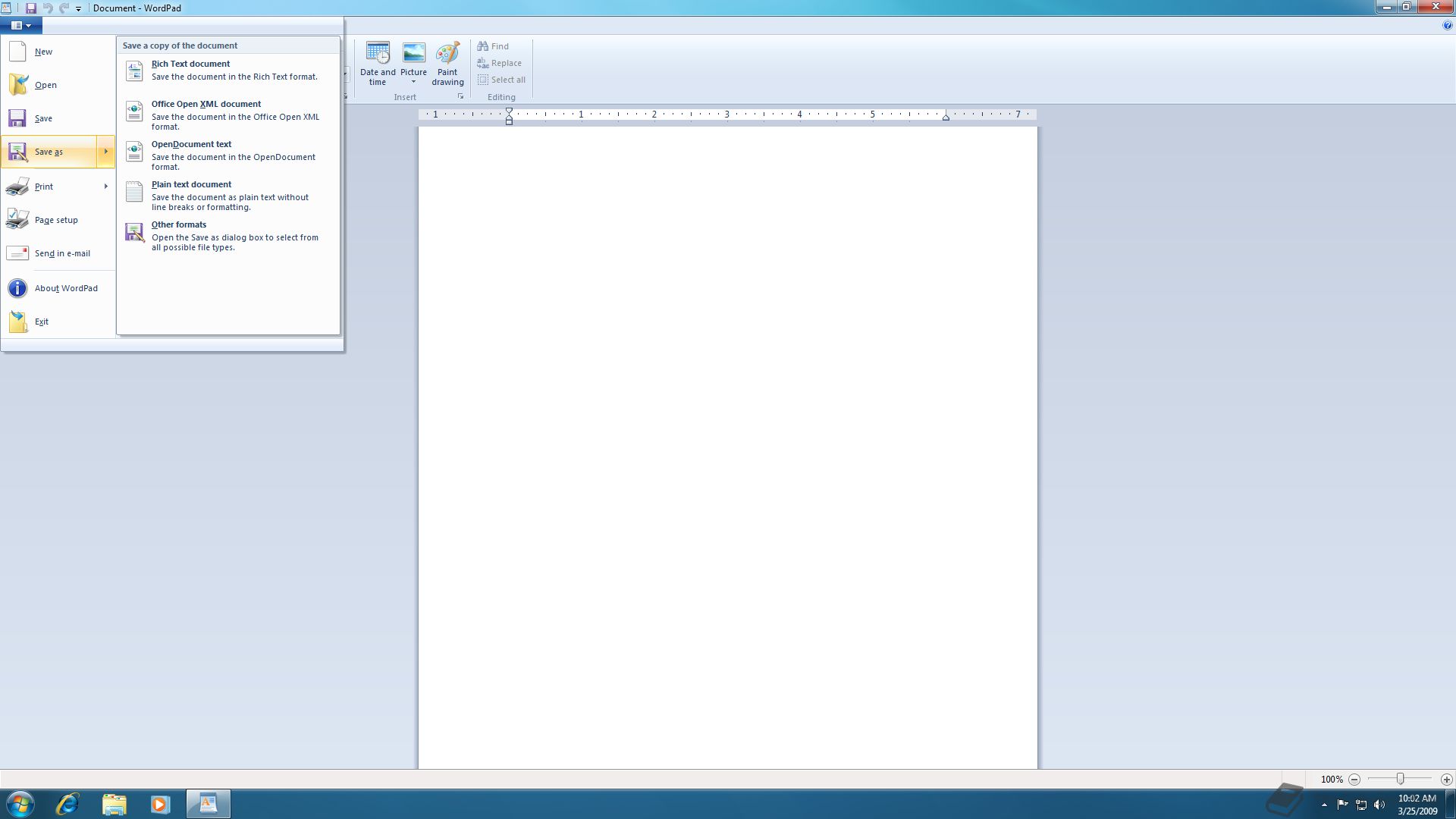Open Windows Media Player from taskbar
This screenshot has height=819, width=1456.
pos(160,804)
